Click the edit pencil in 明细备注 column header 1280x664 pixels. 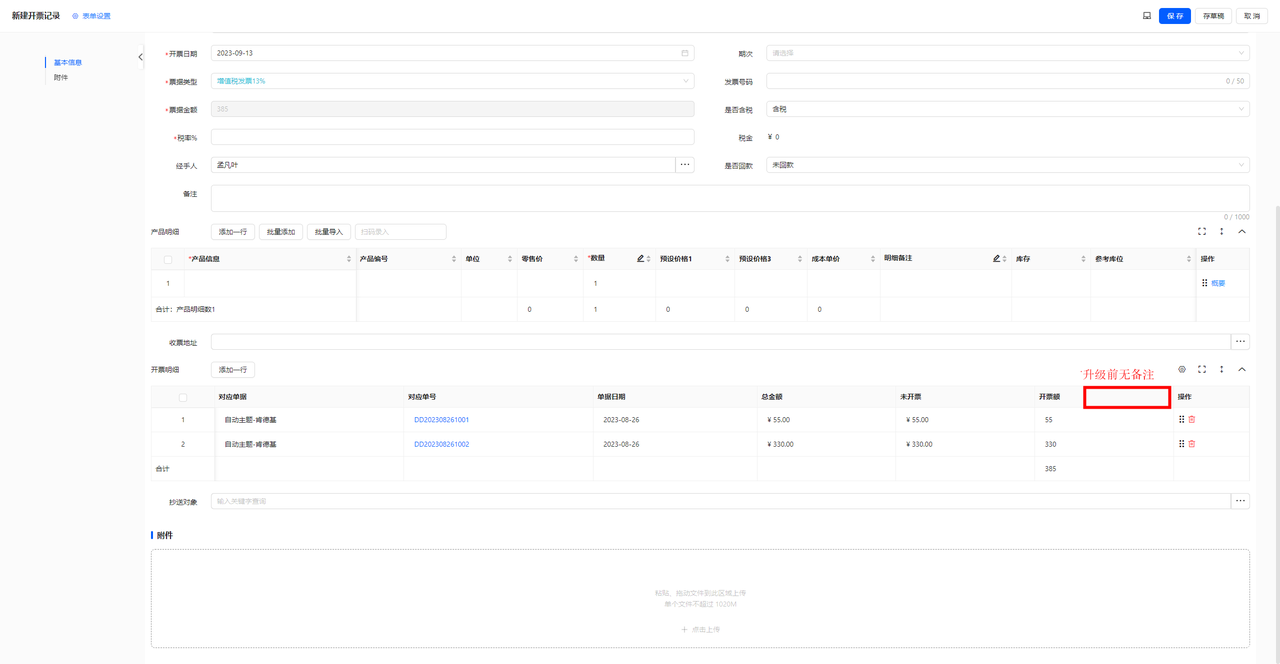996,259
